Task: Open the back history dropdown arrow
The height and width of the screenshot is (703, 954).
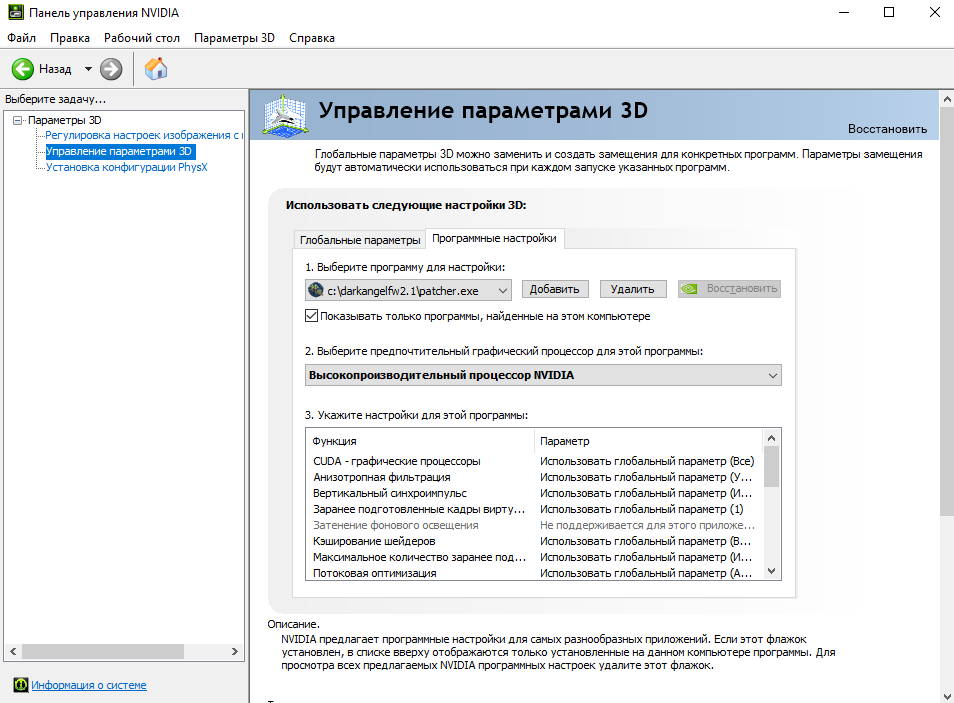Action: 88,69
